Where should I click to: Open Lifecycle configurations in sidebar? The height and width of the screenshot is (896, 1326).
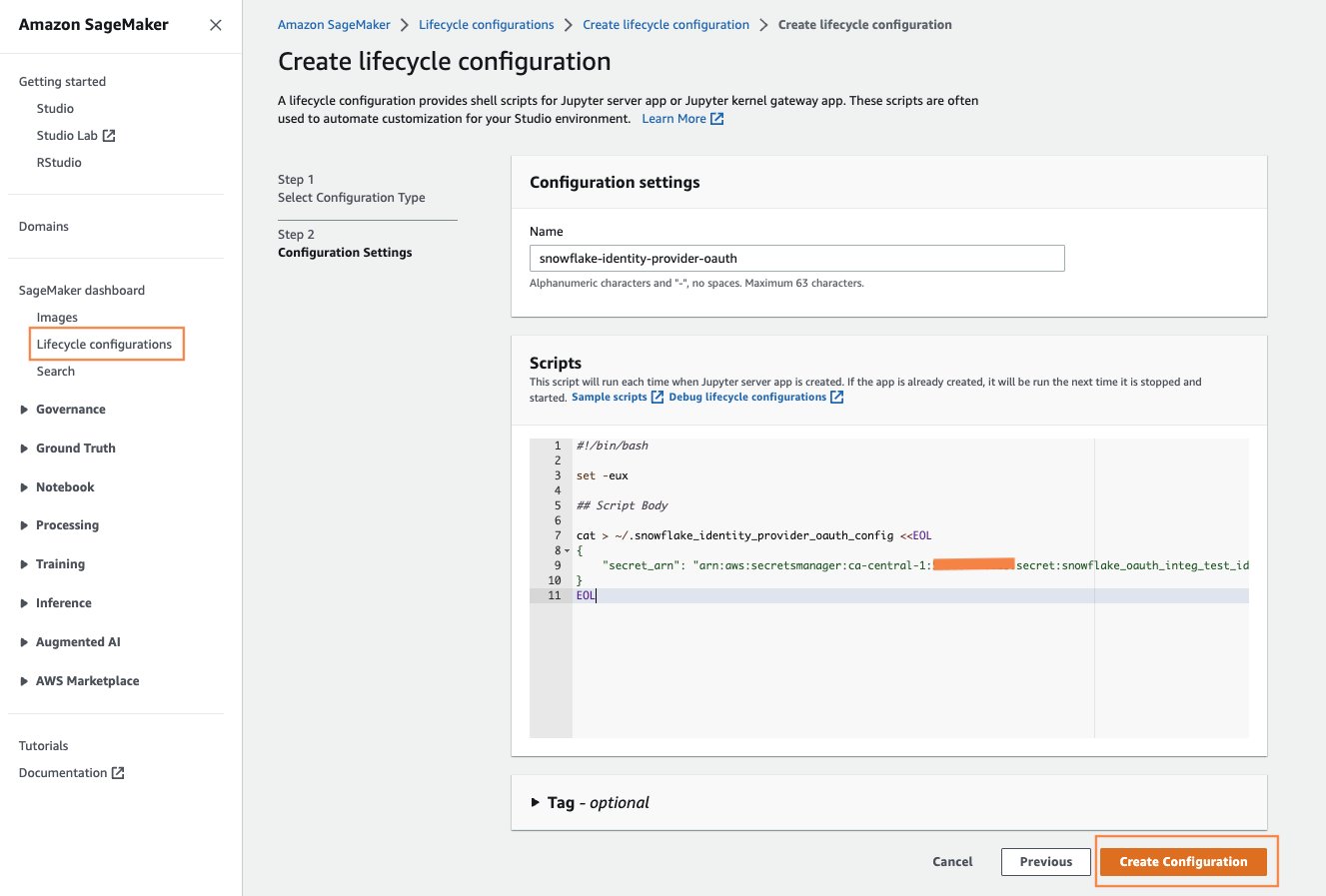pos(104,345)
